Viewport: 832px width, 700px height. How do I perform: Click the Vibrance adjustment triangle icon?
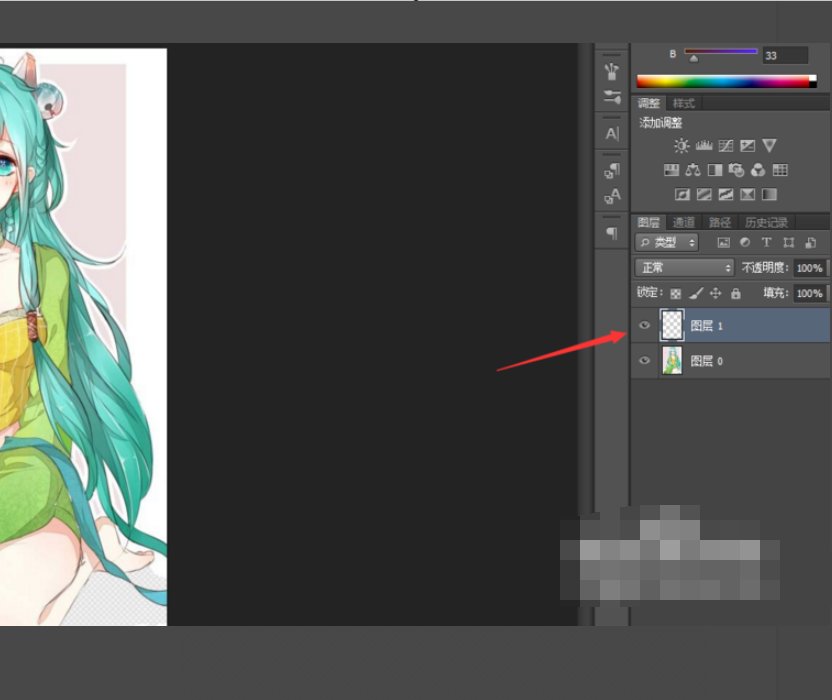(770, 145)
